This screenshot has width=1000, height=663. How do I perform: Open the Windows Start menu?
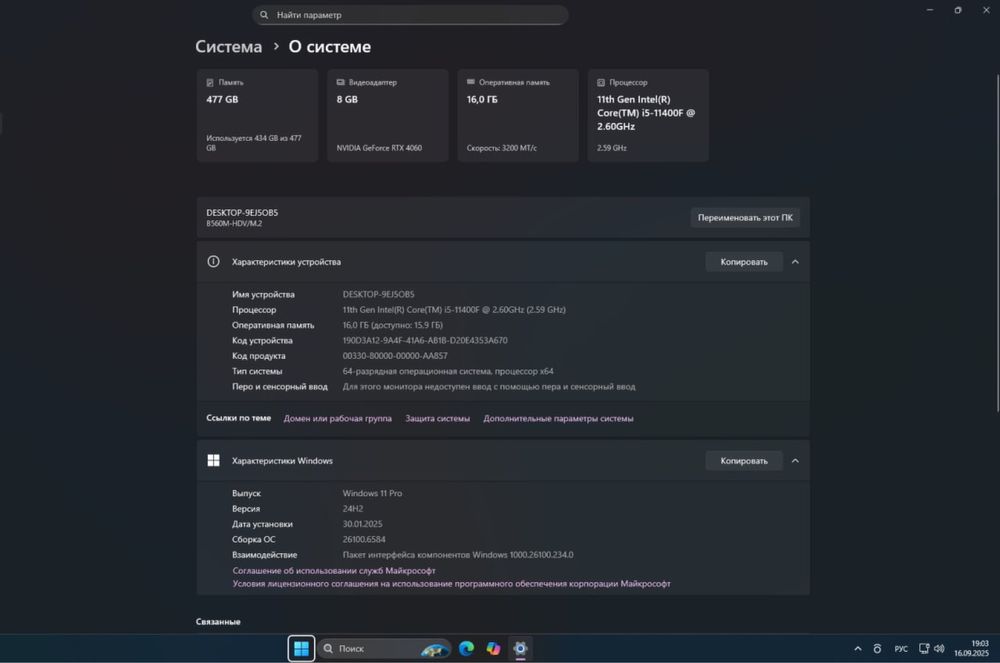(x=301, y=649)
